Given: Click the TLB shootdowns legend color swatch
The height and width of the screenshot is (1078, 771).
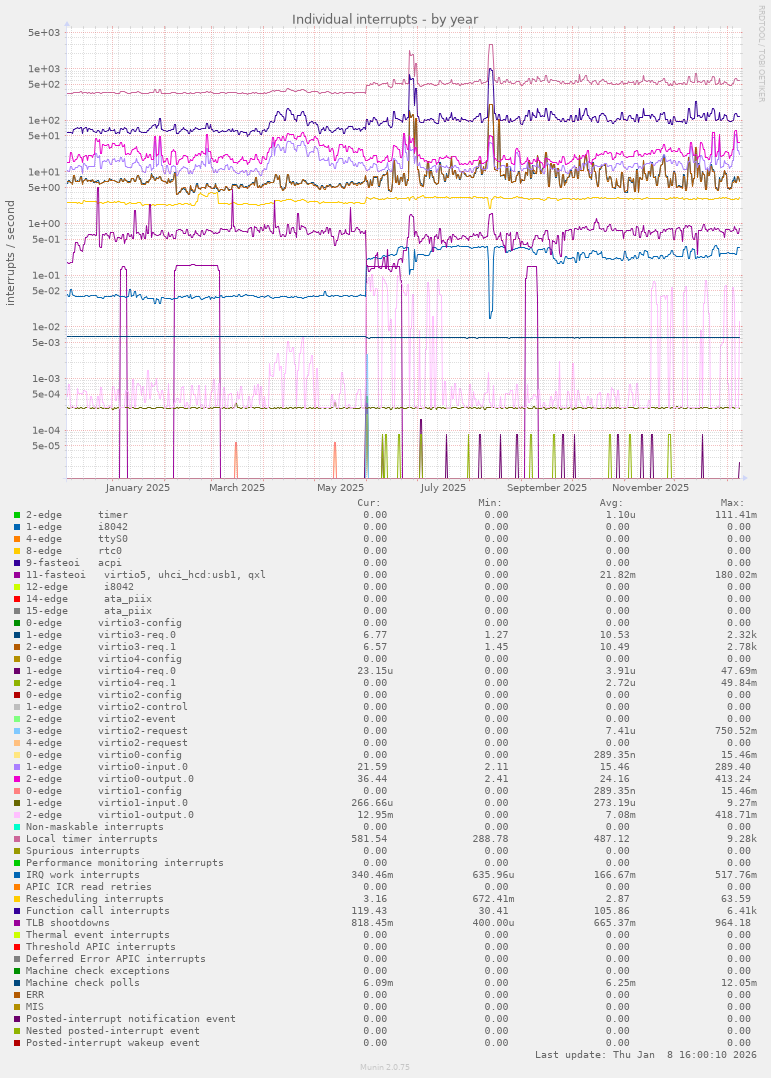Looking at the screenshot, I should pos(17,923).
